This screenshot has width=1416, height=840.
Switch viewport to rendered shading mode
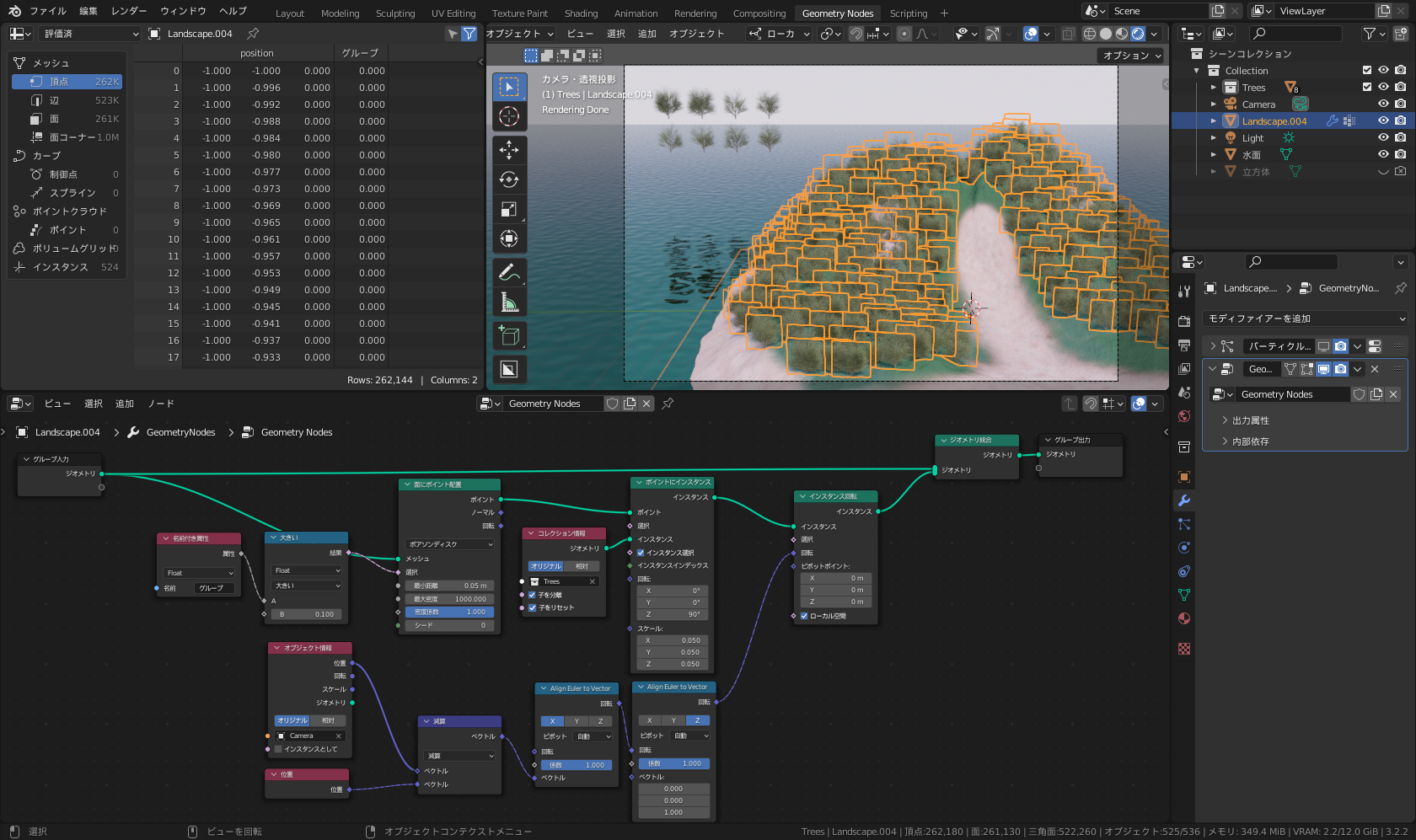point(1140,34)
